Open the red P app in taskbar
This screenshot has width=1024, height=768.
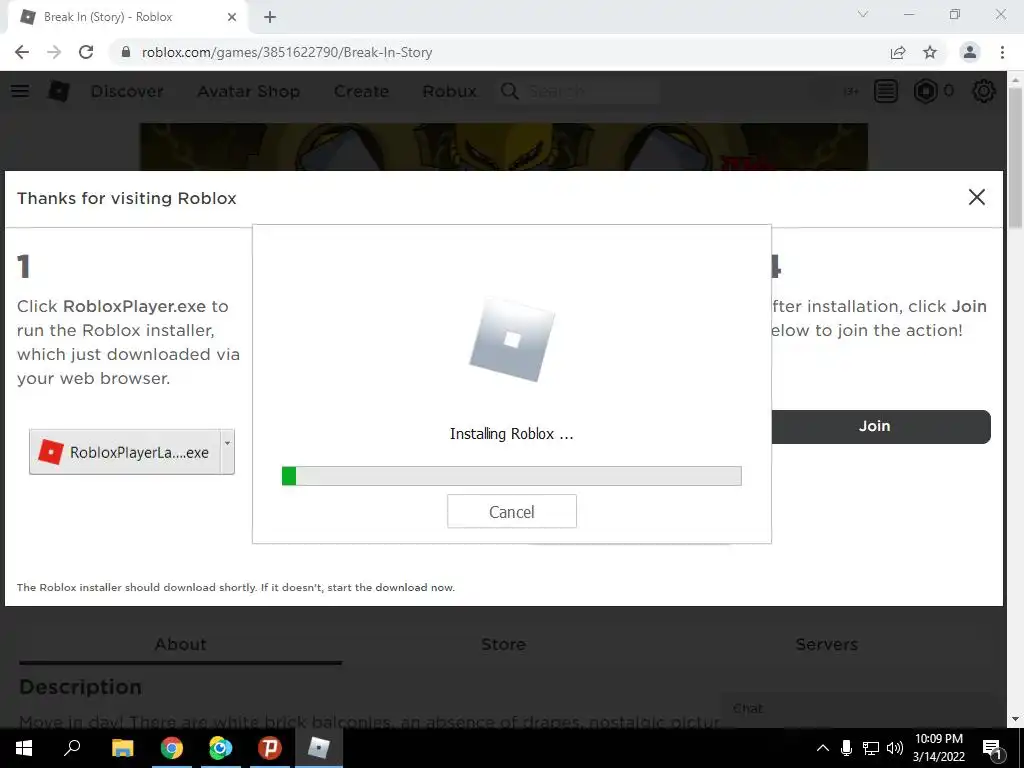click(269, 748)
